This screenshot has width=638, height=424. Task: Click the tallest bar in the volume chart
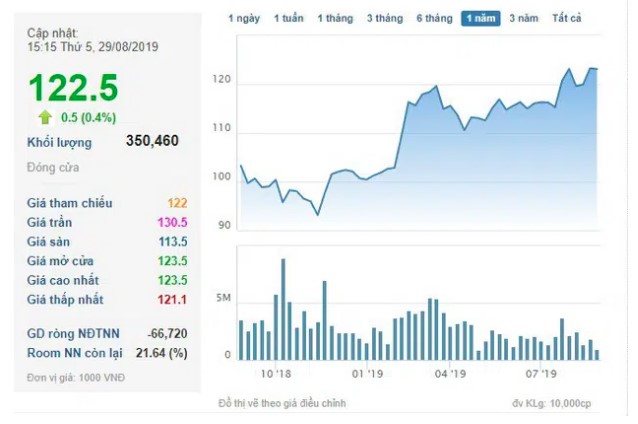283,309
